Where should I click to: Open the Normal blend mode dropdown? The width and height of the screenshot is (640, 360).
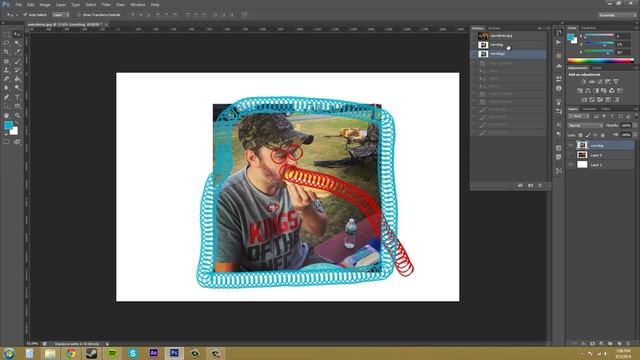pos(586,126)
